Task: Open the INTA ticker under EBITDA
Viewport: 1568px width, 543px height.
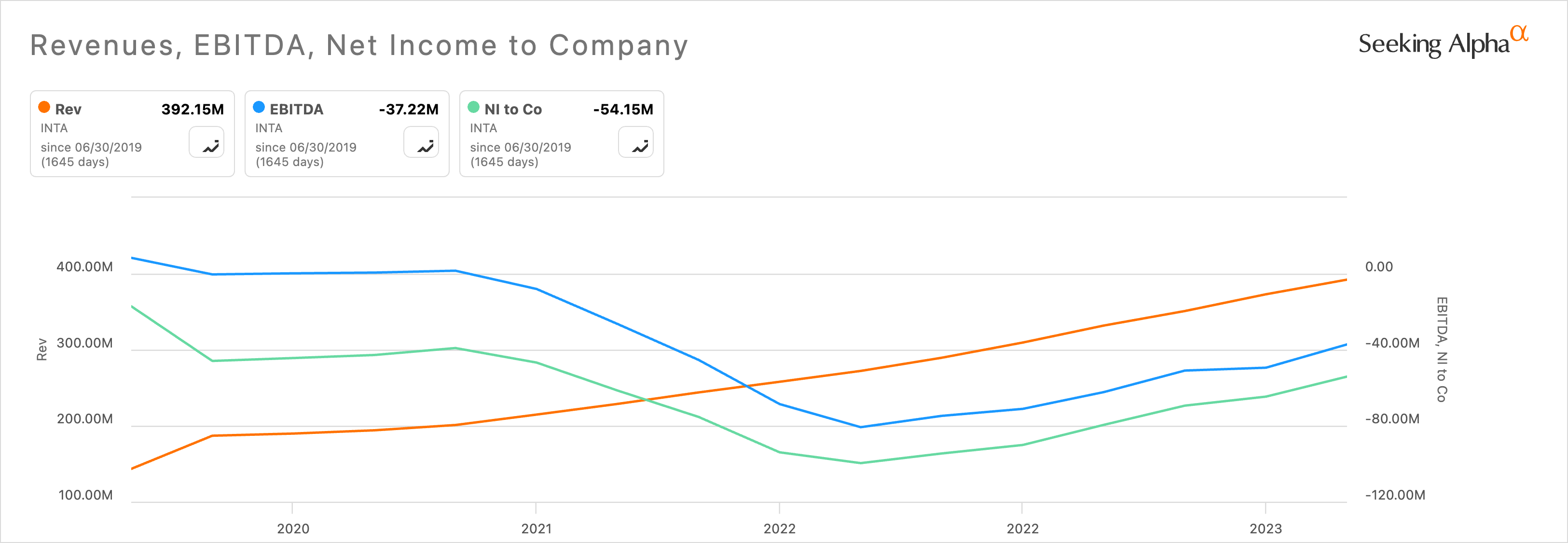Action: (x=269, y=128)
